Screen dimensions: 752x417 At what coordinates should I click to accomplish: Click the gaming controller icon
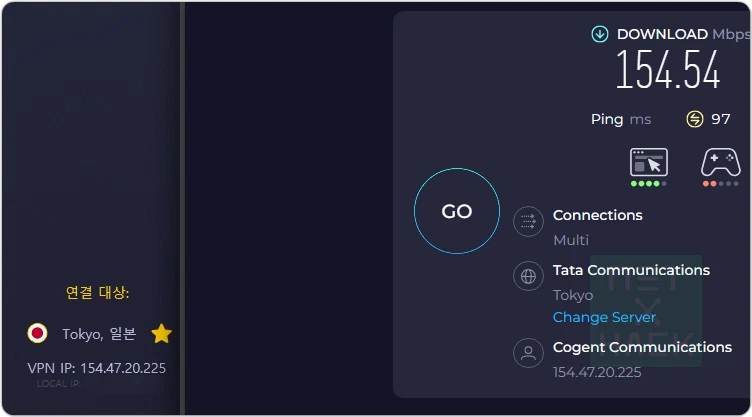(720, 161)
